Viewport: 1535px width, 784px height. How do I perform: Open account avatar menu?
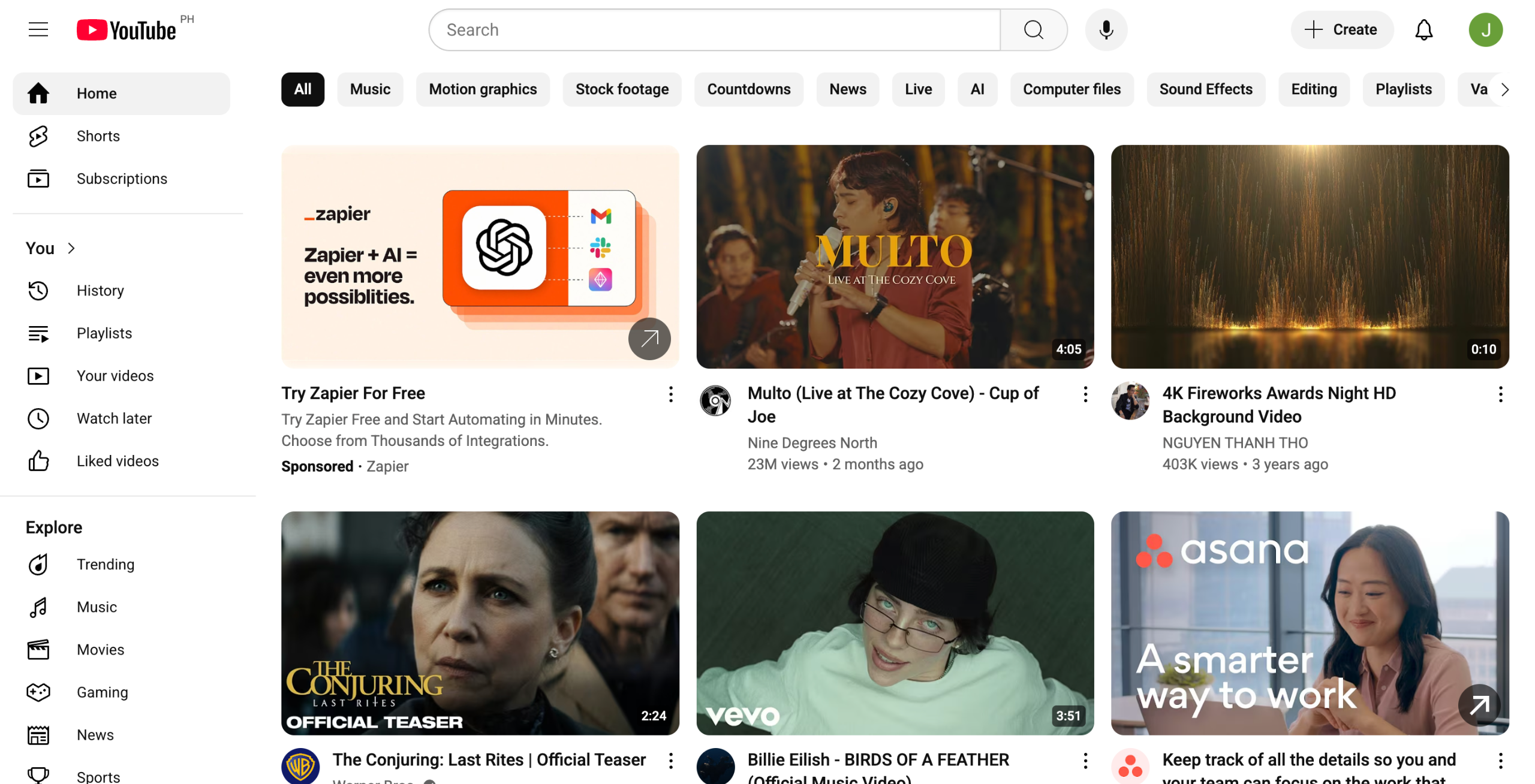click(1485, 29)
